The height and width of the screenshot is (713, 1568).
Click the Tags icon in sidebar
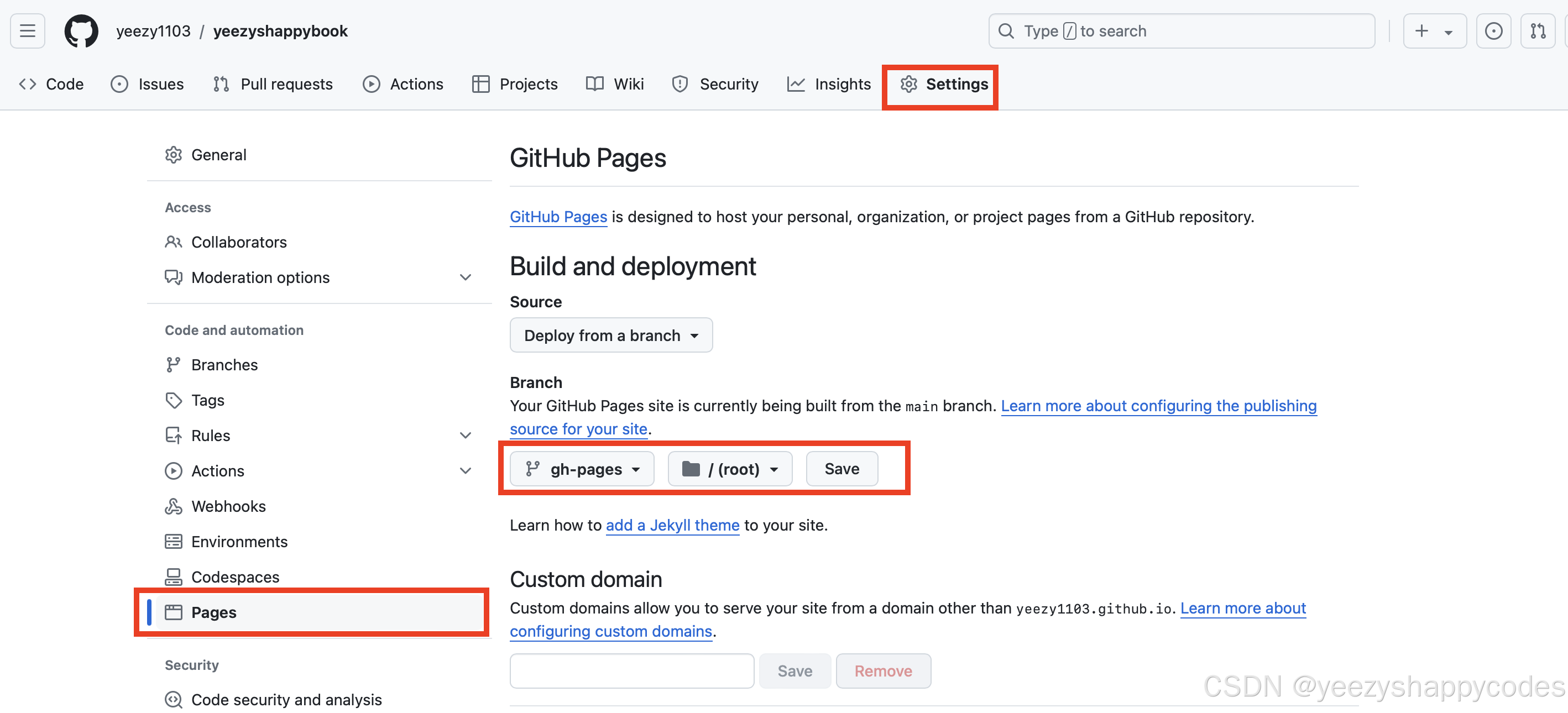click(174, 400)
